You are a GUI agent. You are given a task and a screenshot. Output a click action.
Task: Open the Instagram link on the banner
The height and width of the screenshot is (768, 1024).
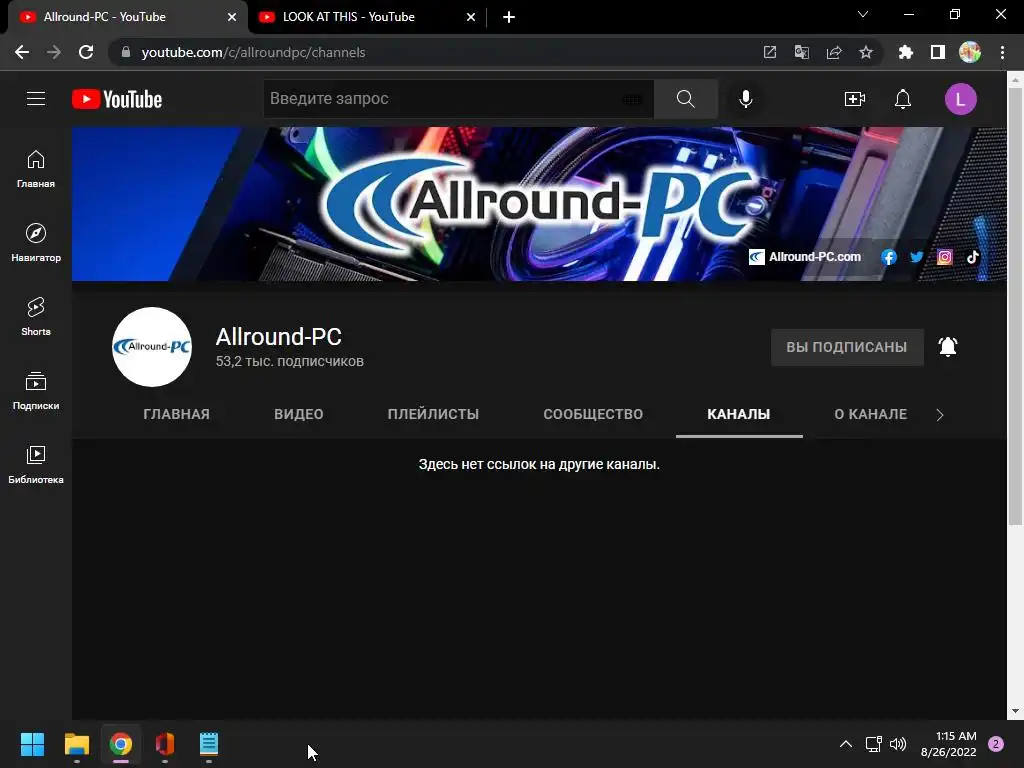coord(944,257)
